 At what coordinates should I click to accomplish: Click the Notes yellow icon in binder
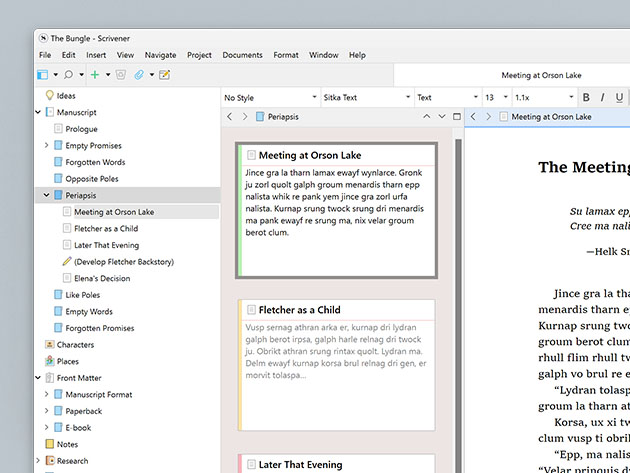point(49,444)
